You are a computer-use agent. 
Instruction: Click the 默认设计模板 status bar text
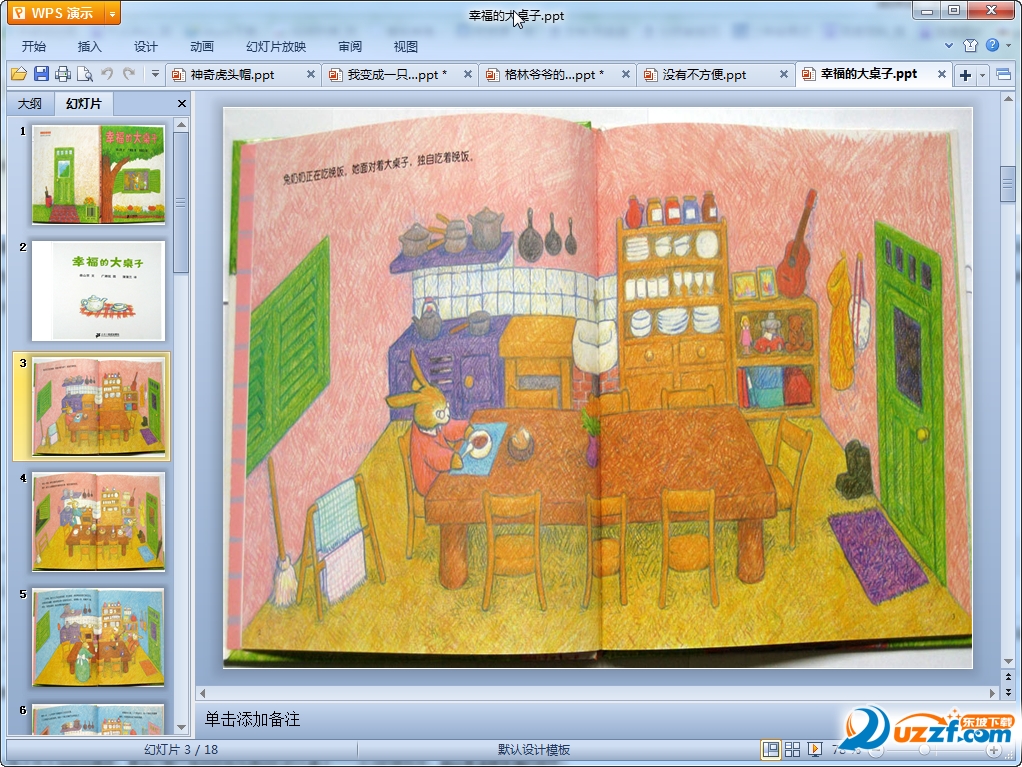click(534, 750)
